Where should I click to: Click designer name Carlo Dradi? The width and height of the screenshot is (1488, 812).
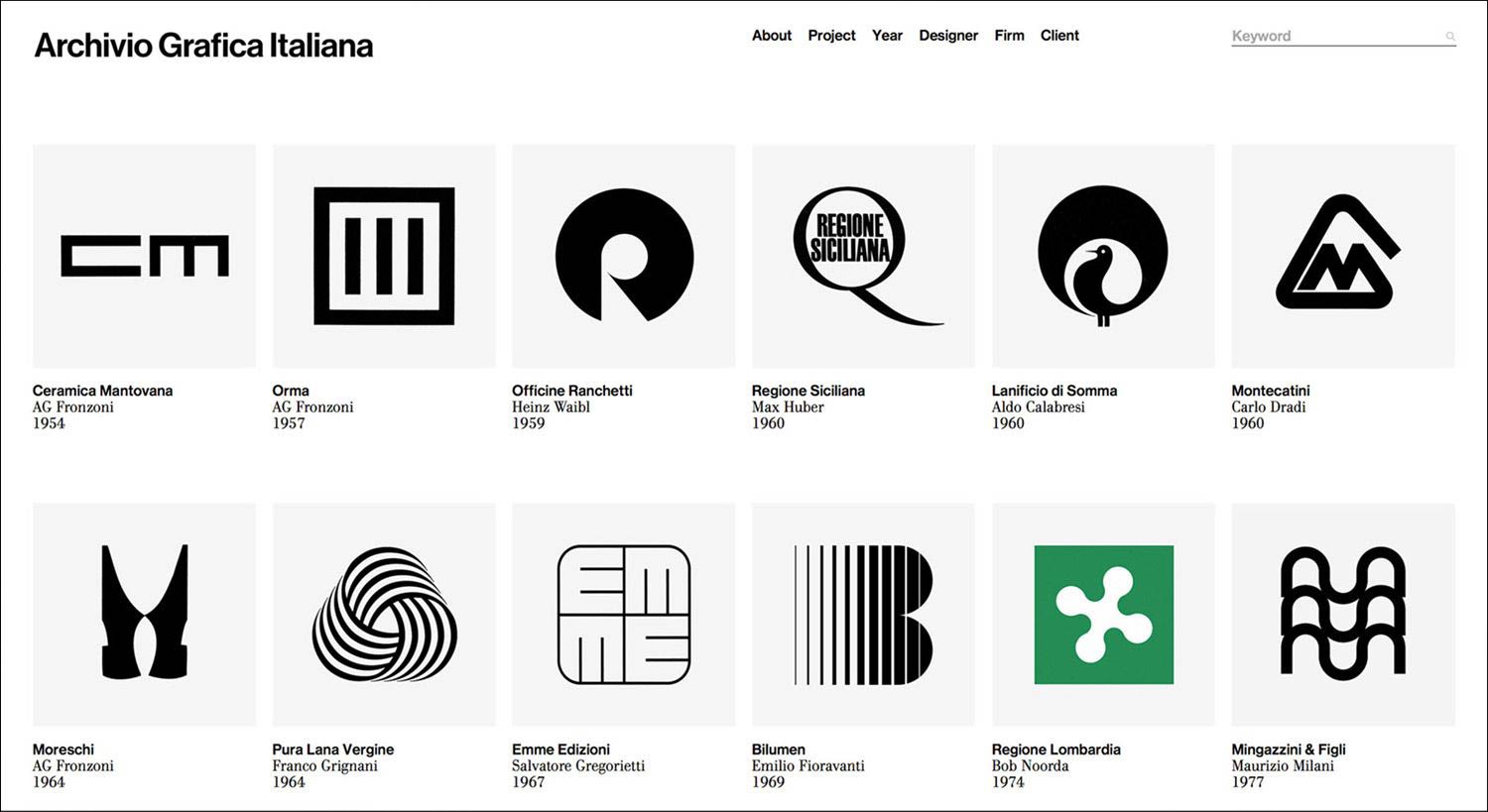1269,406
